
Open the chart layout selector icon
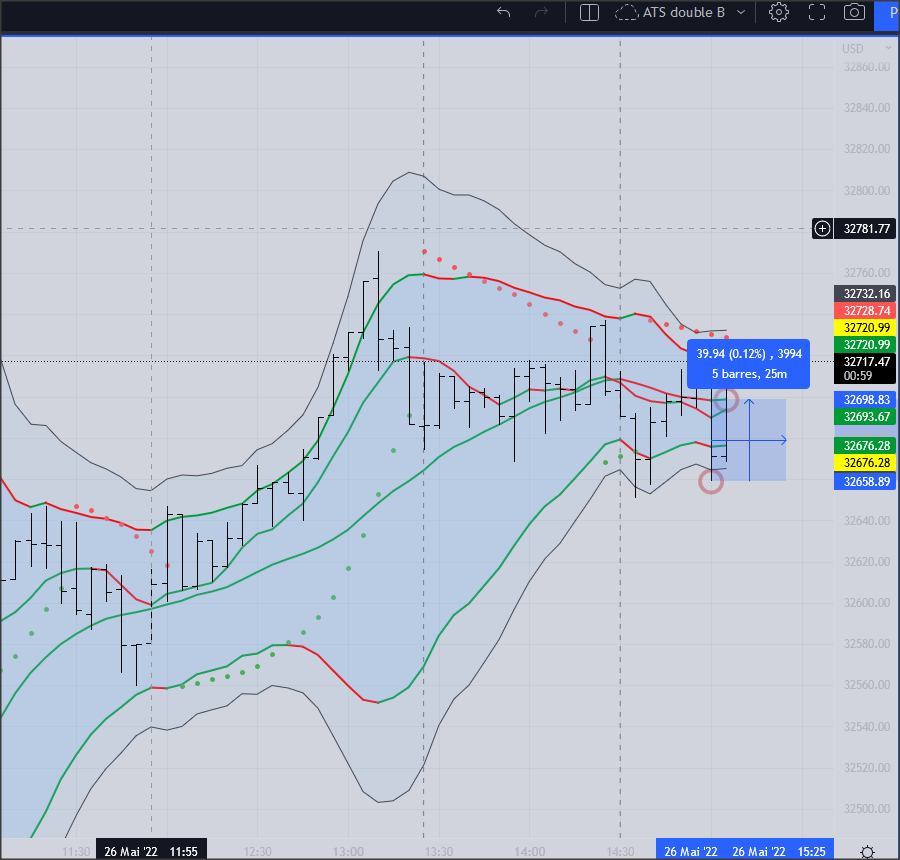(589, 12)
